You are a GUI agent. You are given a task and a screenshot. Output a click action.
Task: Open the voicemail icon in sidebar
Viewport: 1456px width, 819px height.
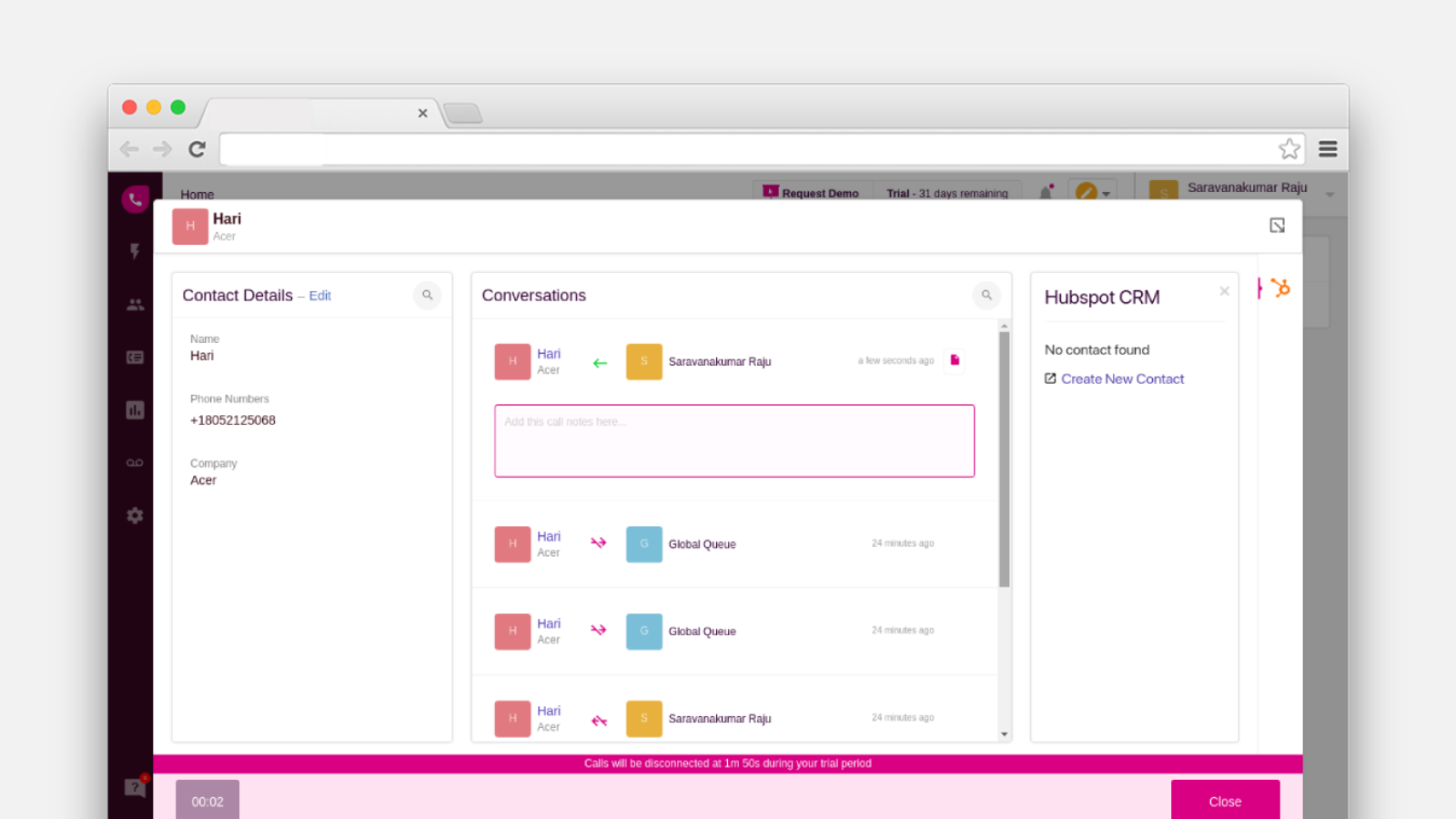tap(135, 462)
